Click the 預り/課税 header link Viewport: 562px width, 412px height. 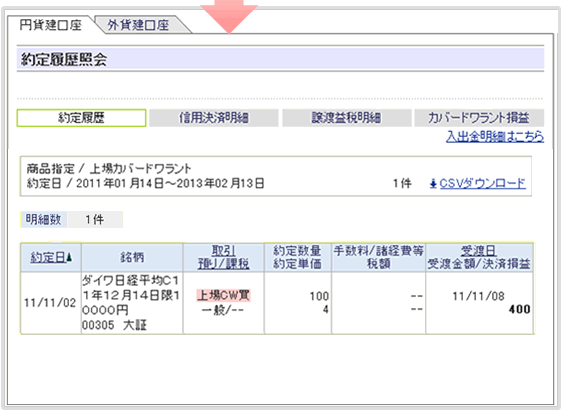(223, 264)
